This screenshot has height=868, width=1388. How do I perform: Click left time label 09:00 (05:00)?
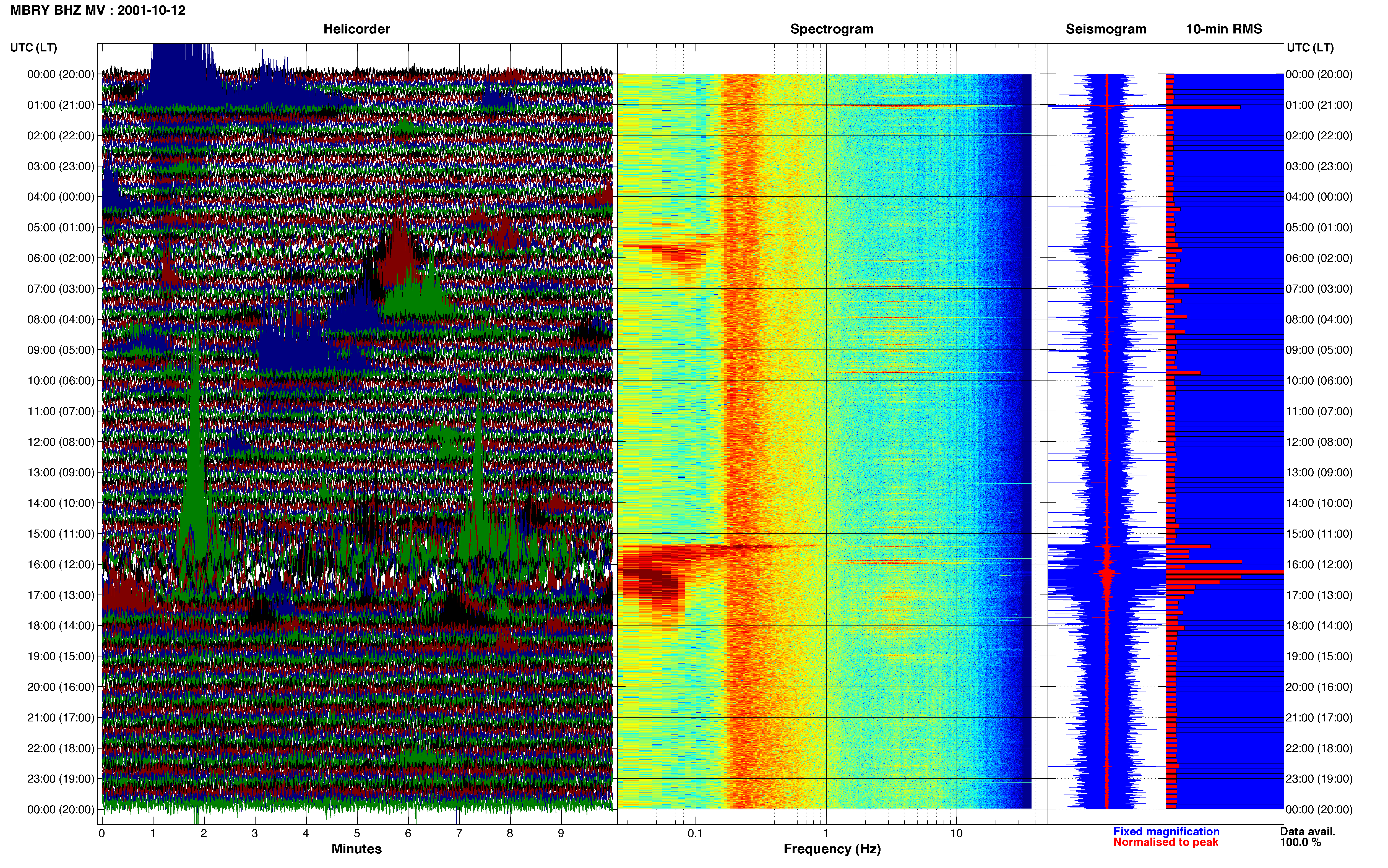60,350
